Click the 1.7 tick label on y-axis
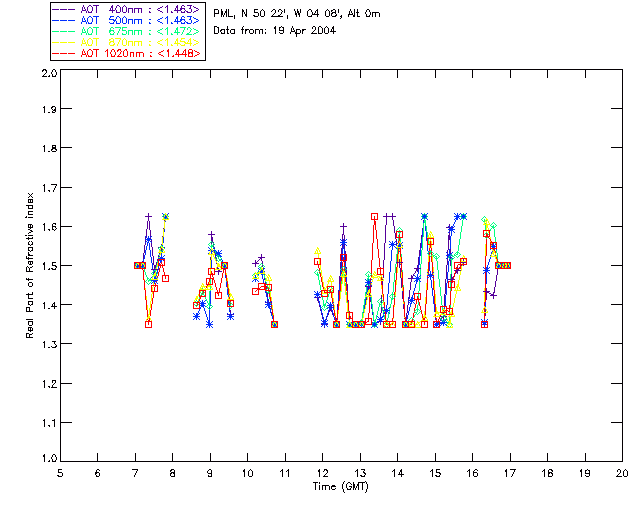640x512 pixels. point(47,189)
